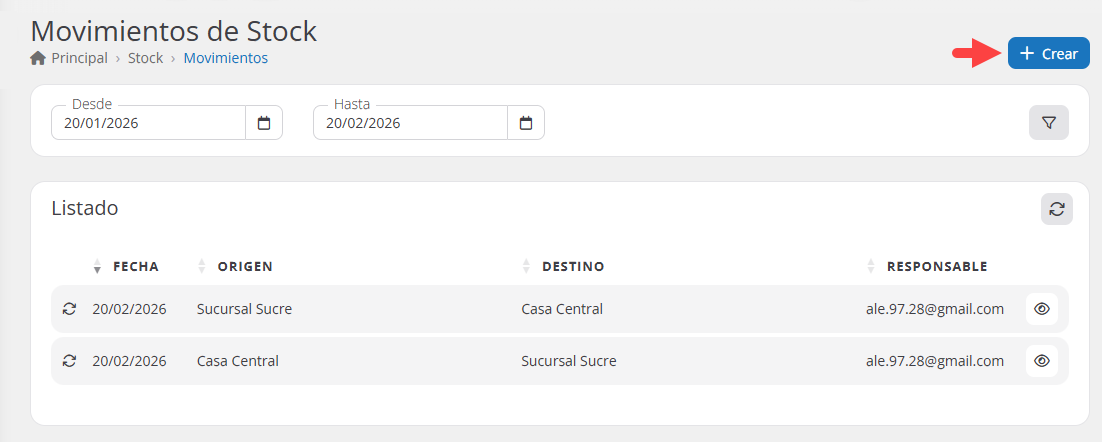Image resolution: width=1102 pixels, height=442 pixels.
Task: Sort the list by Fecha column
Action: [135, 266]
